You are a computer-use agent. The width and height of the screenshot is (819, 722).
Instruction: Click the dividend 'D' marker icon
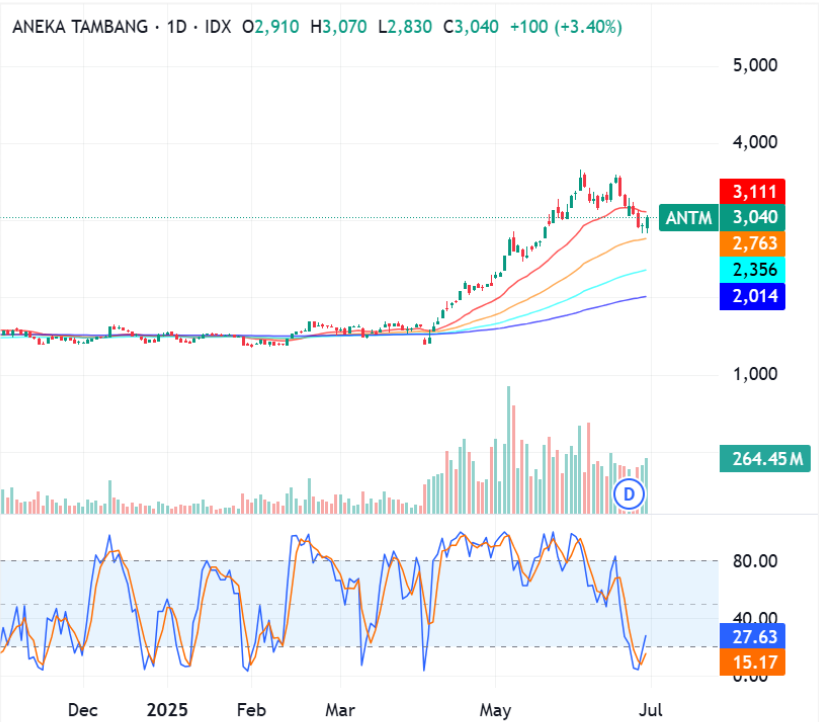(629, 494)
